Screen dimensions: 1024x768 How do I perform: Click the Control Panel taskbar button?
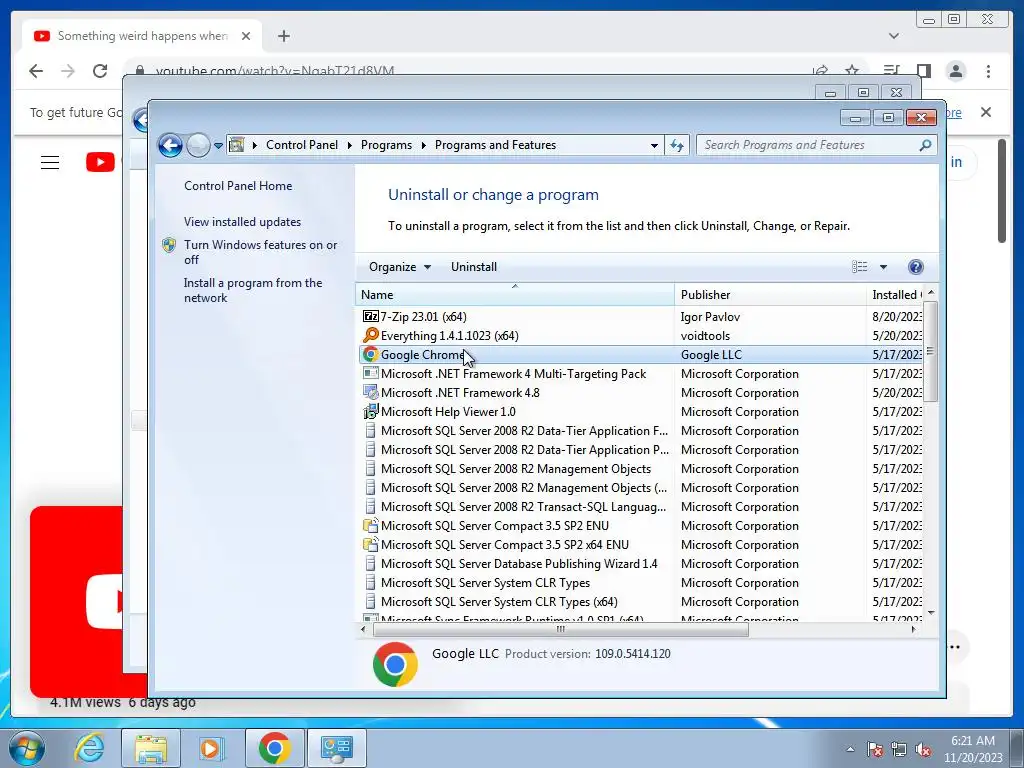[336, 748]
